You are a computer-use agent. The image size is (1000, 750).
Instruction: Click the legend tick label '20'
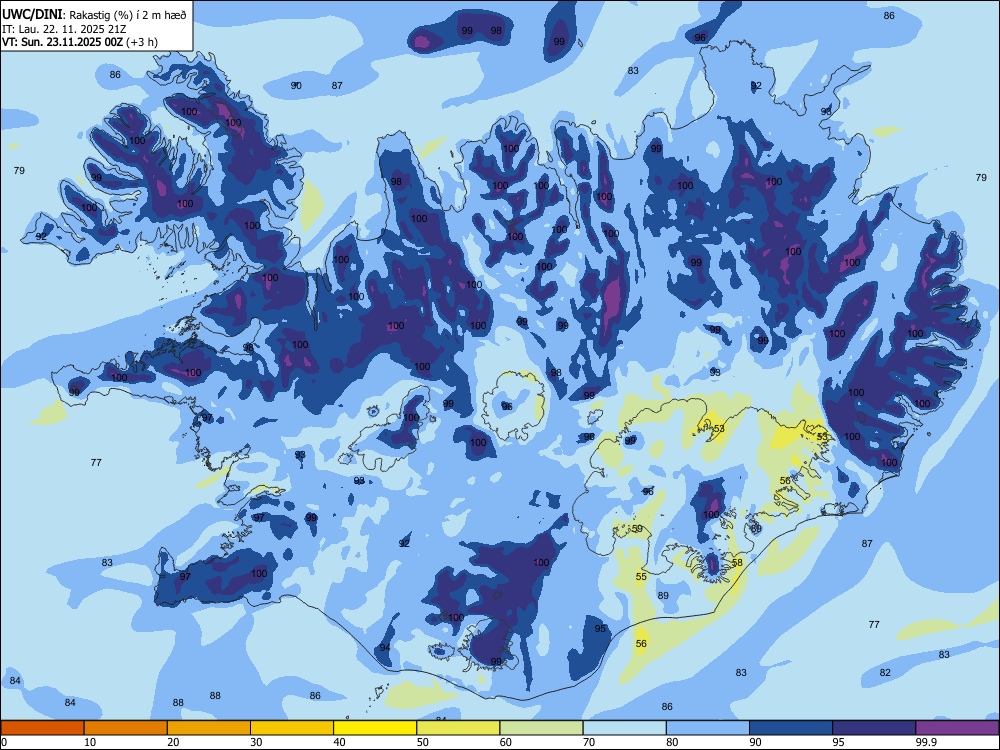173,742
